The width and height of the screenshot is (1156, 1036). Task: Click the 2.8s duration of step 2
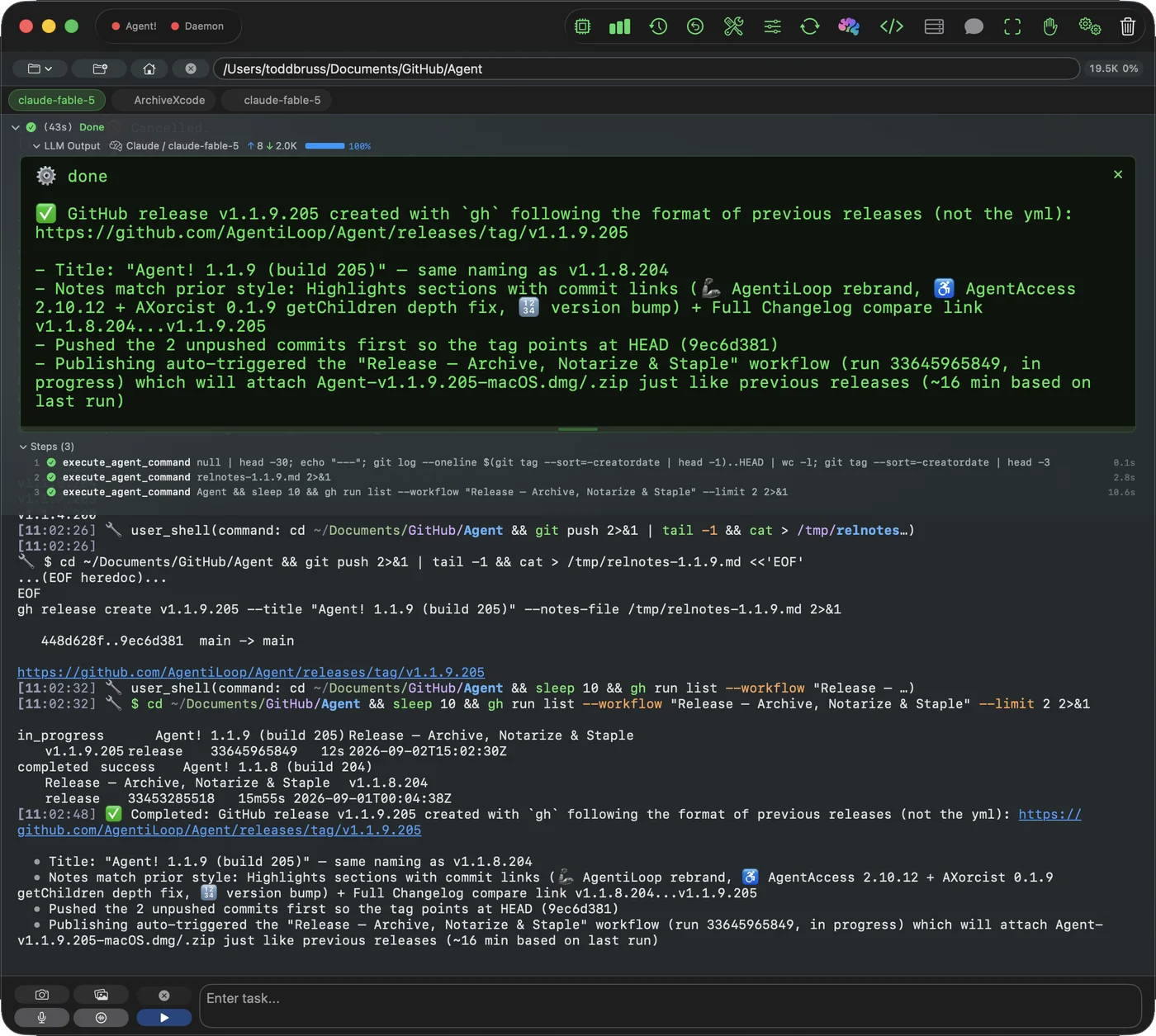(1124, 477)
